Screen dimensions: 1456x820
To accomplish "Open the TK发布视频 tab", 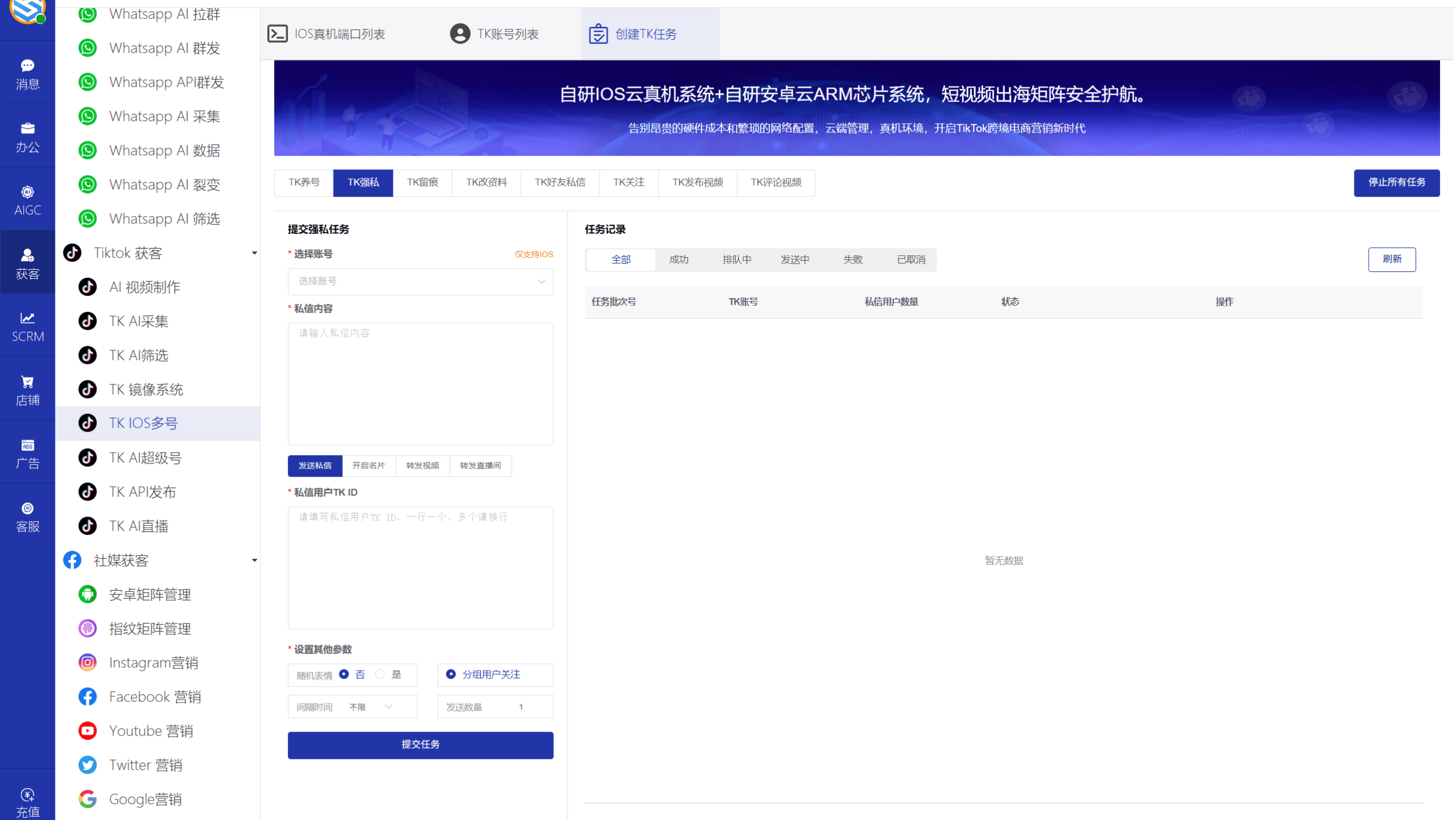I will [x=697, y=182].
